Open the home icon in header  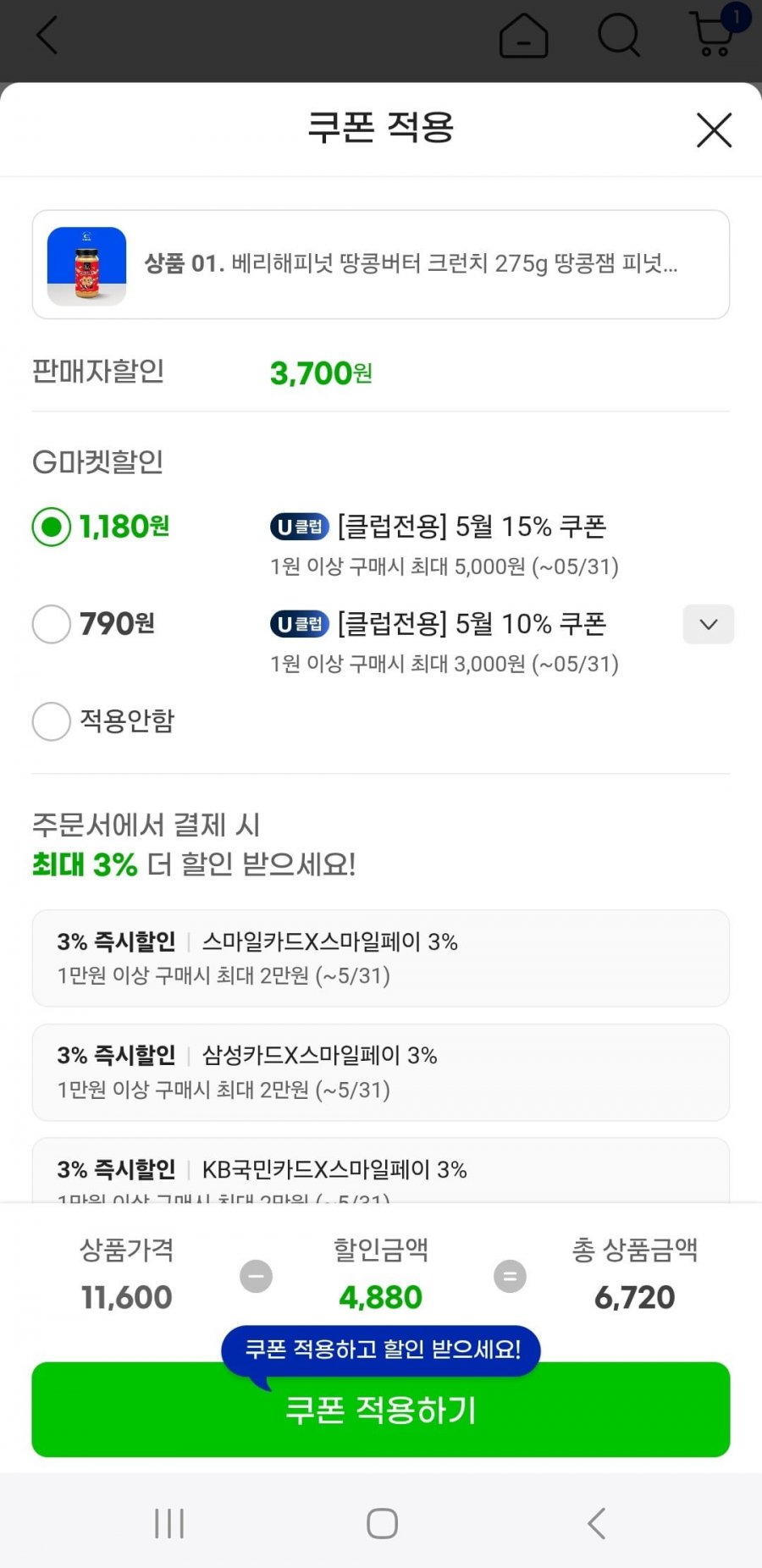point(523,36)
